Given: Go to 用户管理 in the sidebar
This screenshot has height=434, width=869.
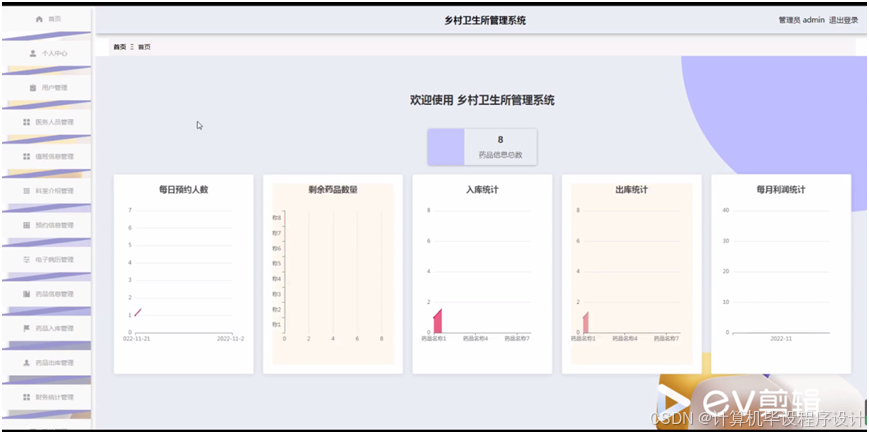Looking at the screenshot, I should point(47,88).
